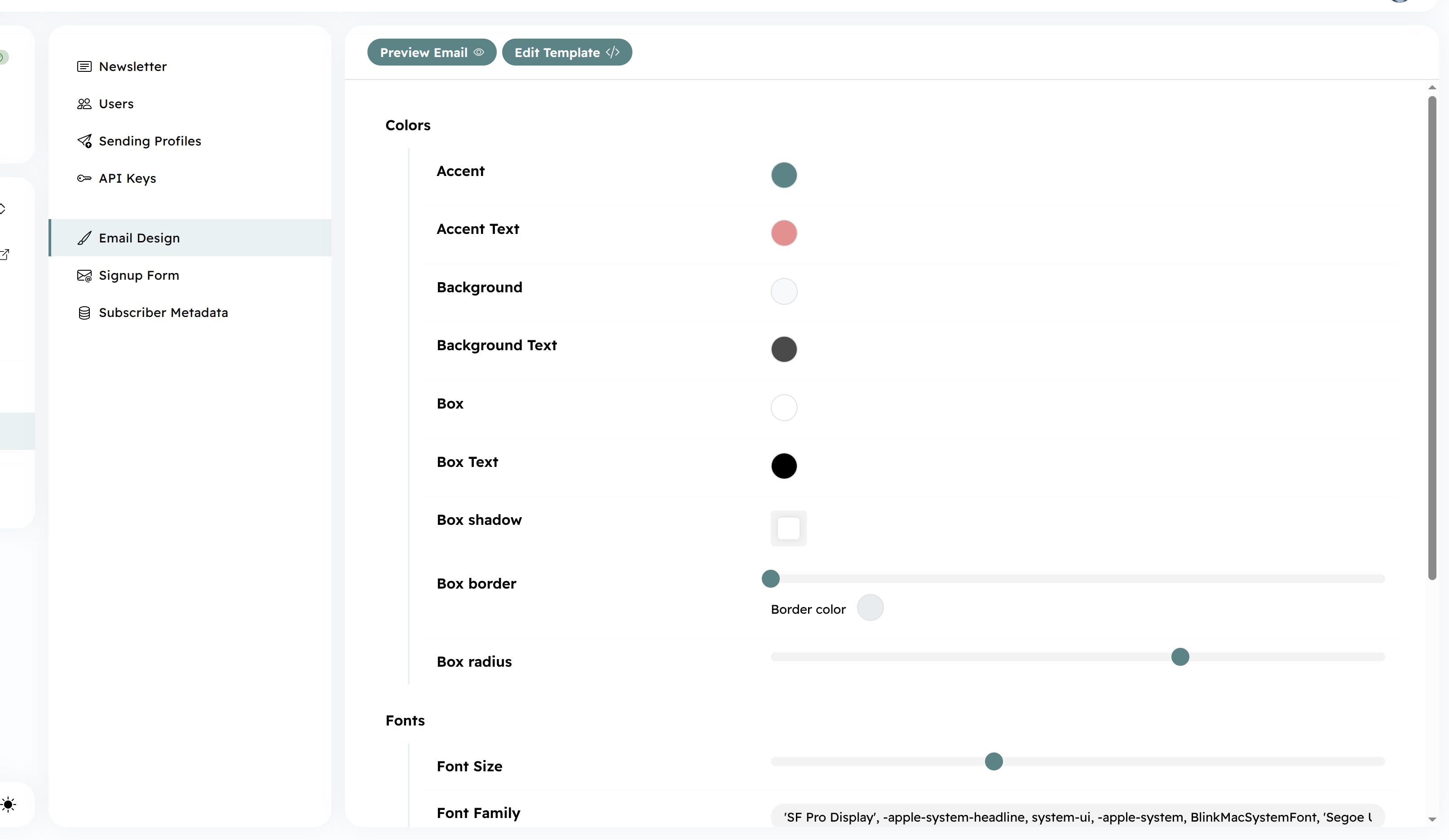Click the API Keys key icon
This screenshot has height=840, width=1449.
84,179
